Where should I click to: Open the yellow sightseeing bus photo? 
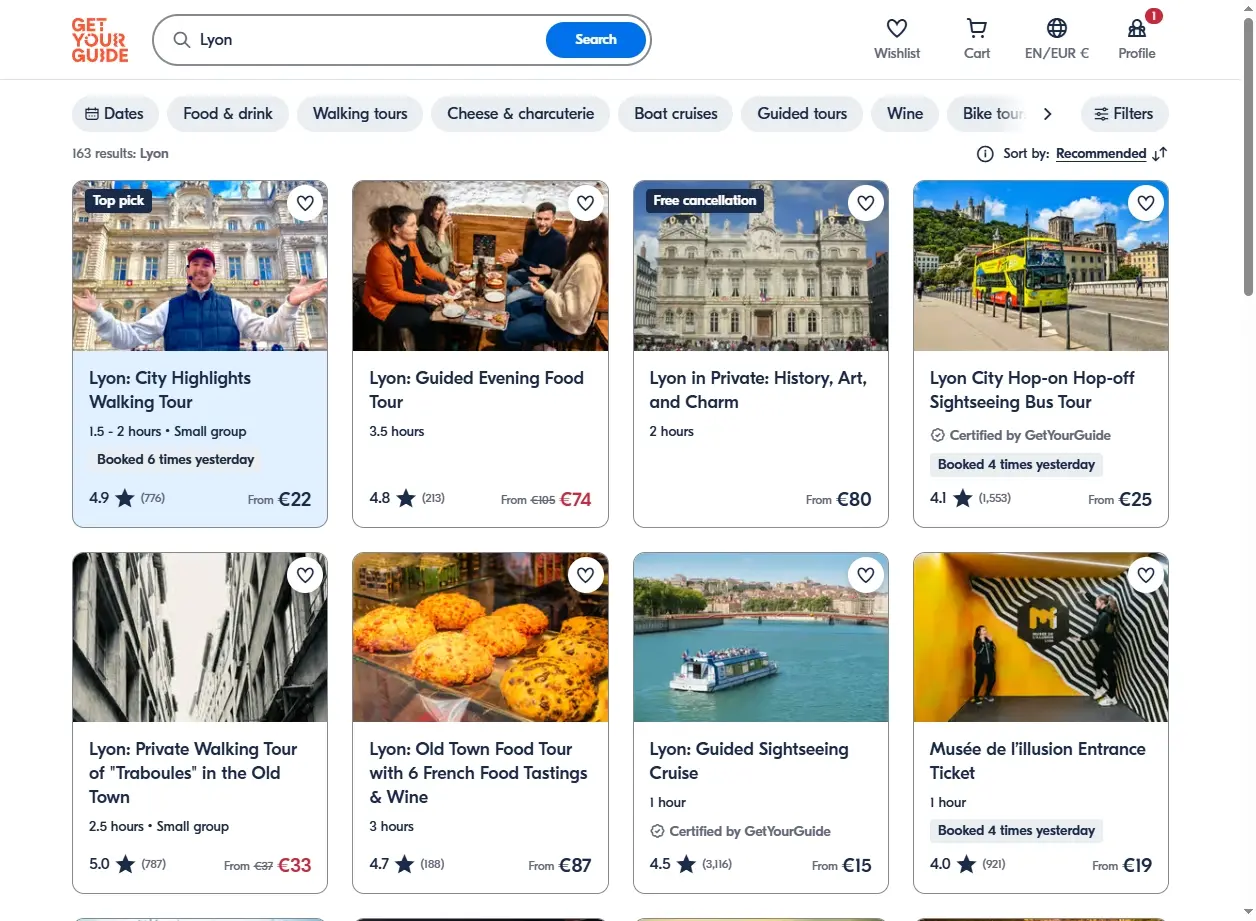click(x=1041, y=266)
